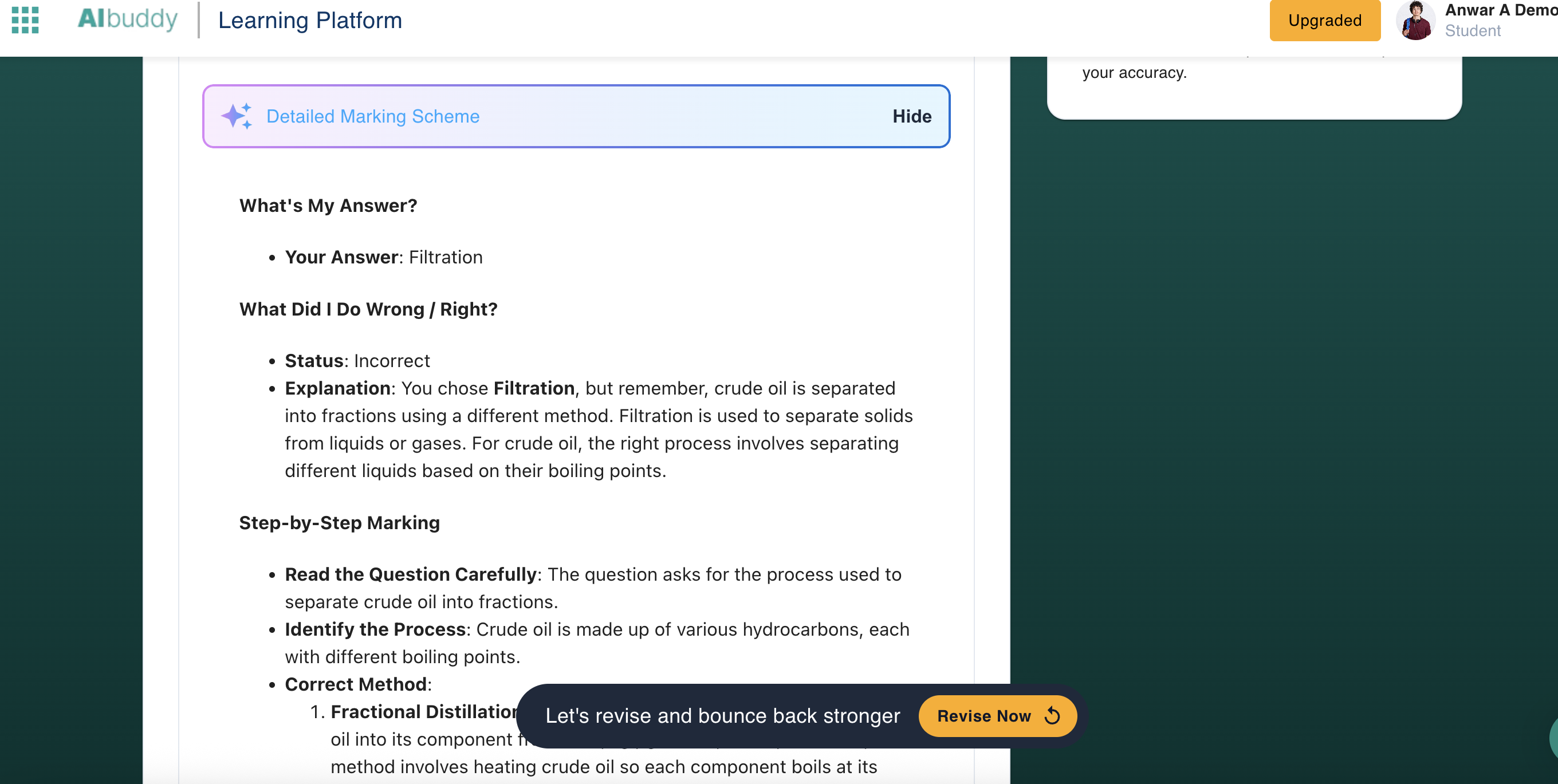
Task: Click the Student role label menu item
Action: [x=1473, y=31]
